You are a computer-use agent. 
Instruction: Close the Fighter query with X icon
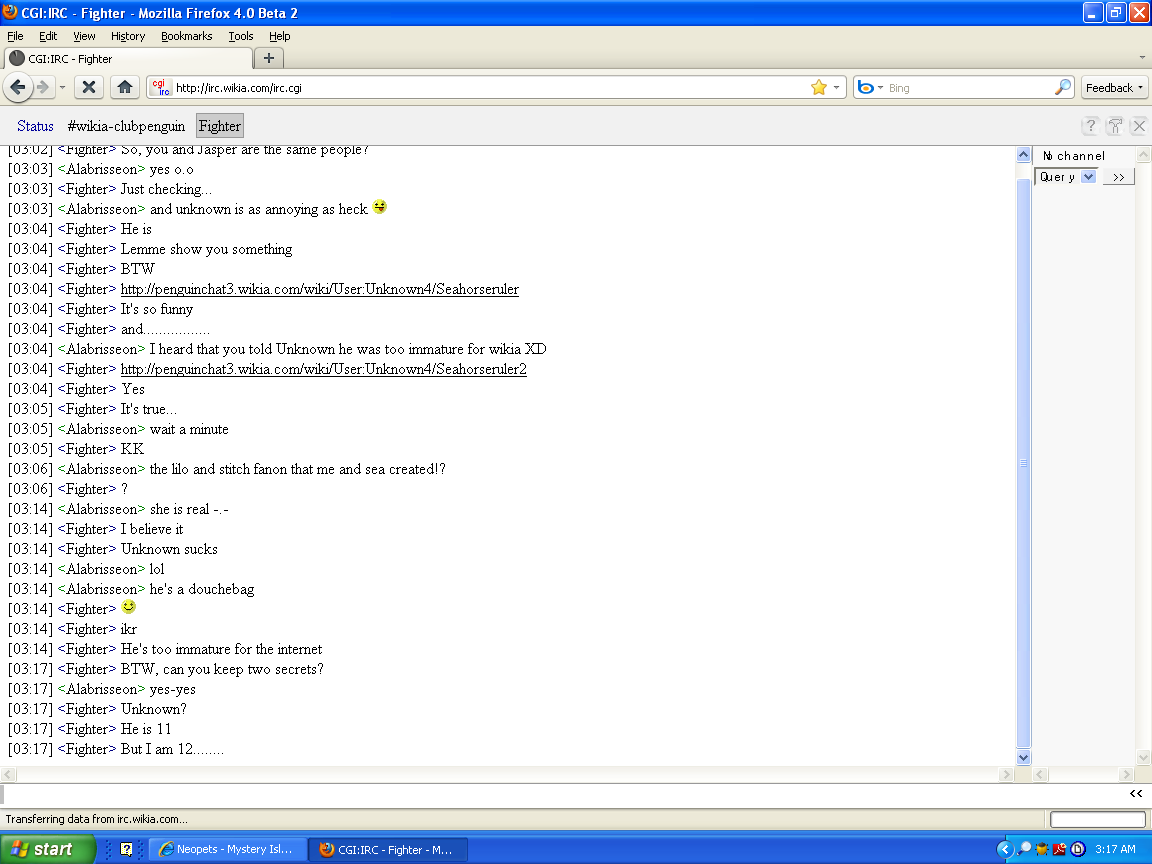click(x=1140, y=126)
